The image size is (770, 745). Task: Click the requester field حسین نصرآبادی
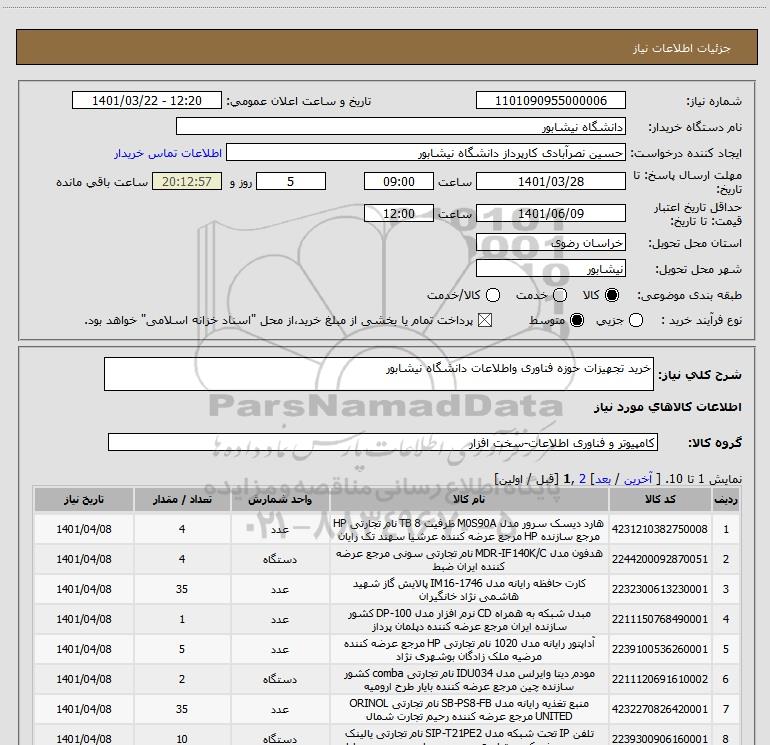[426, 152]
